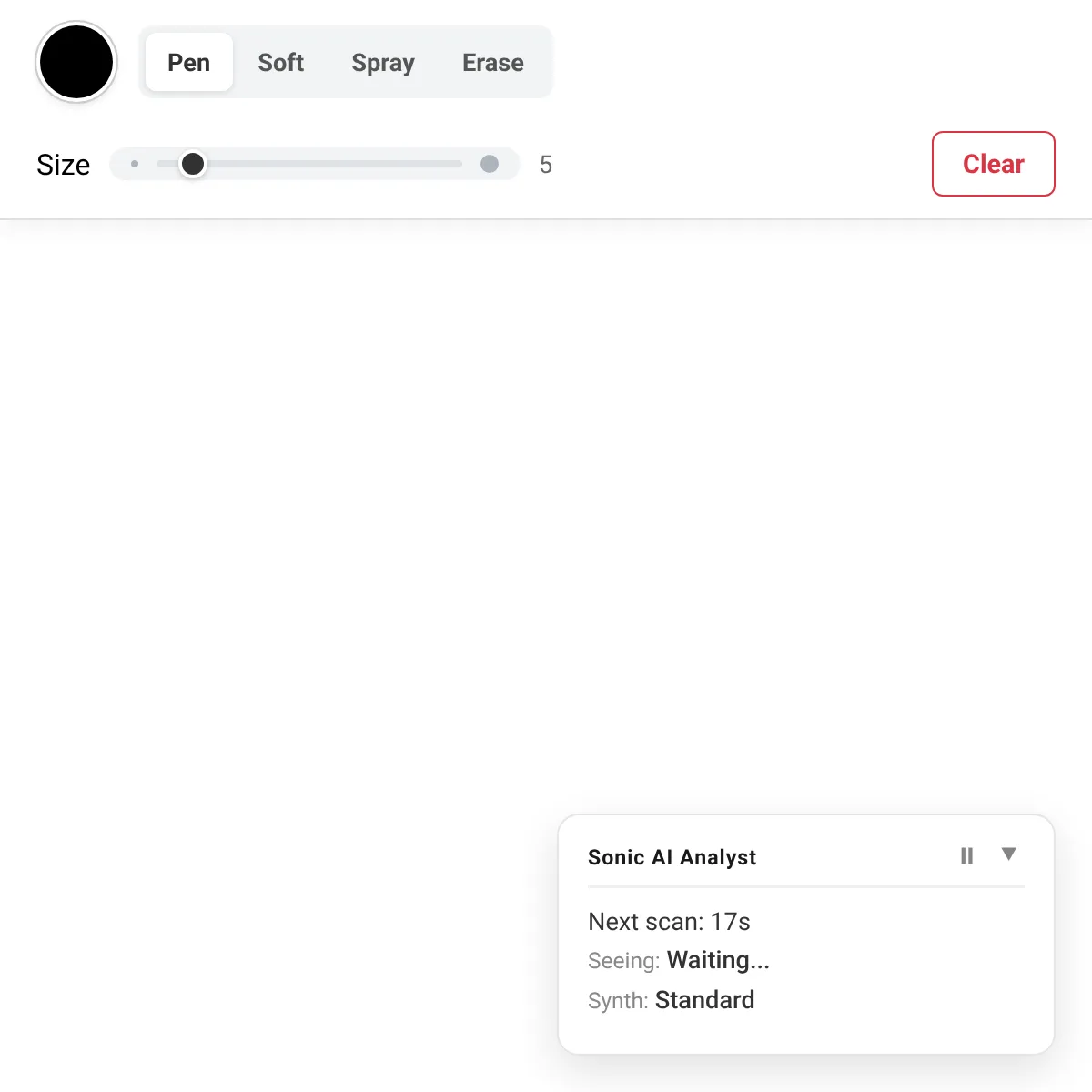The height and width of the screenshot is (1092, 1092).
Task: Collapse the Sonic AI Analyst panel
Action: (x=1008, y=855)
